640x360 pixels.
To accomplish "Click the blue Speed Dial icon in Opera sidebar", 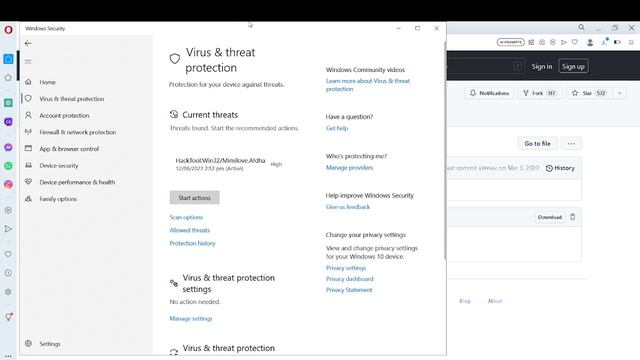I will [8, 59].
